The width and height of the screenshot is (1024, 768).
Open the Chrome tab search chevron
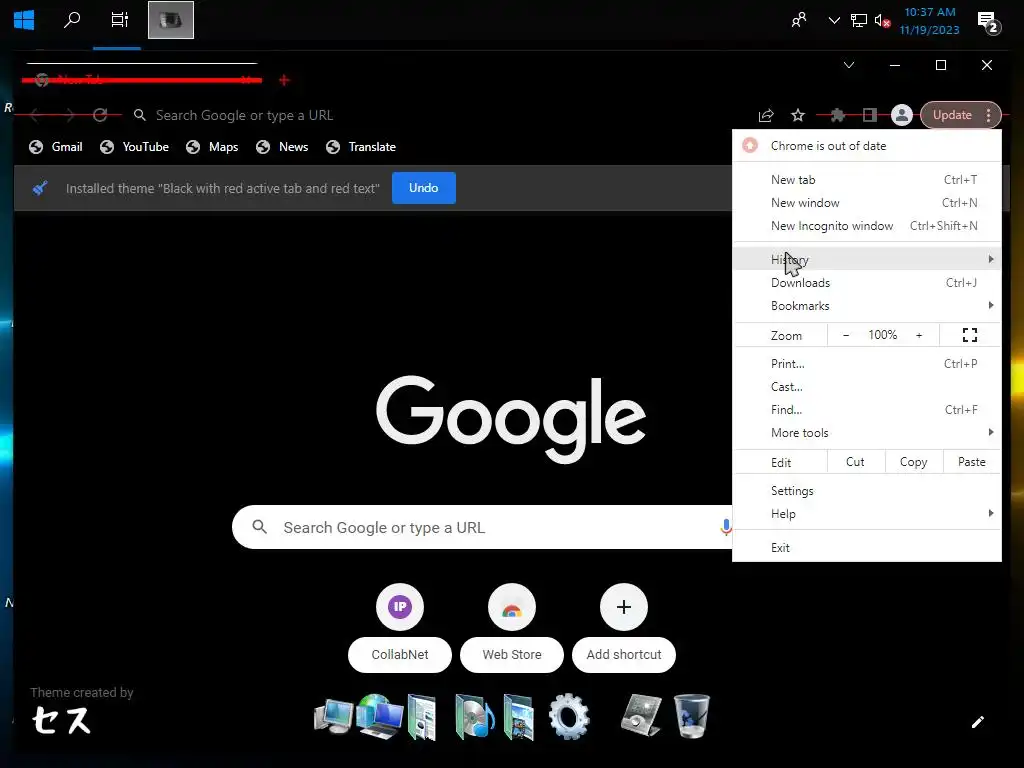(x=849, y=65)
